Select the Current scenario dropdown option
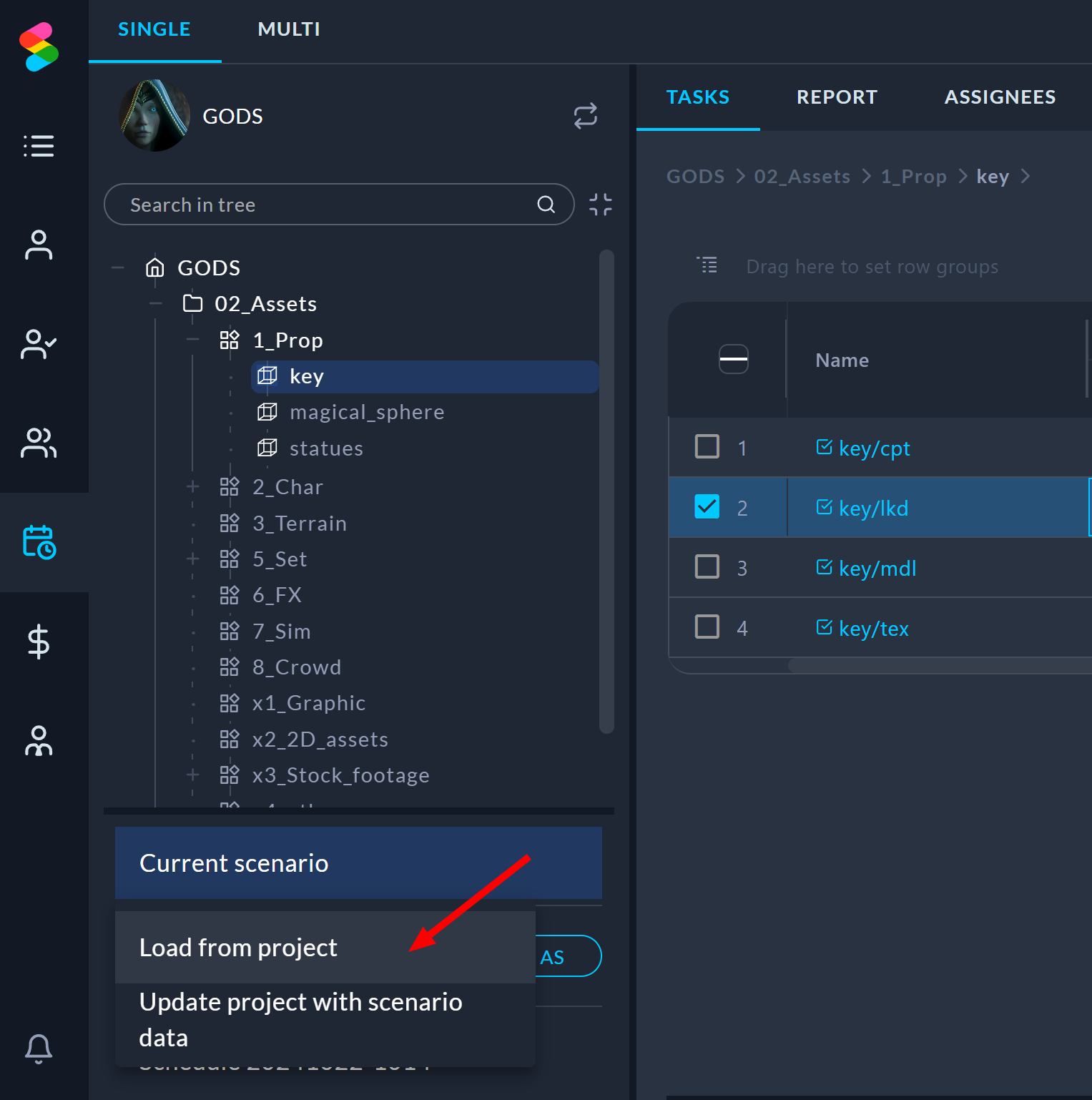The height and width of the screenshot is (1100, 1092). tap(358, 863)
